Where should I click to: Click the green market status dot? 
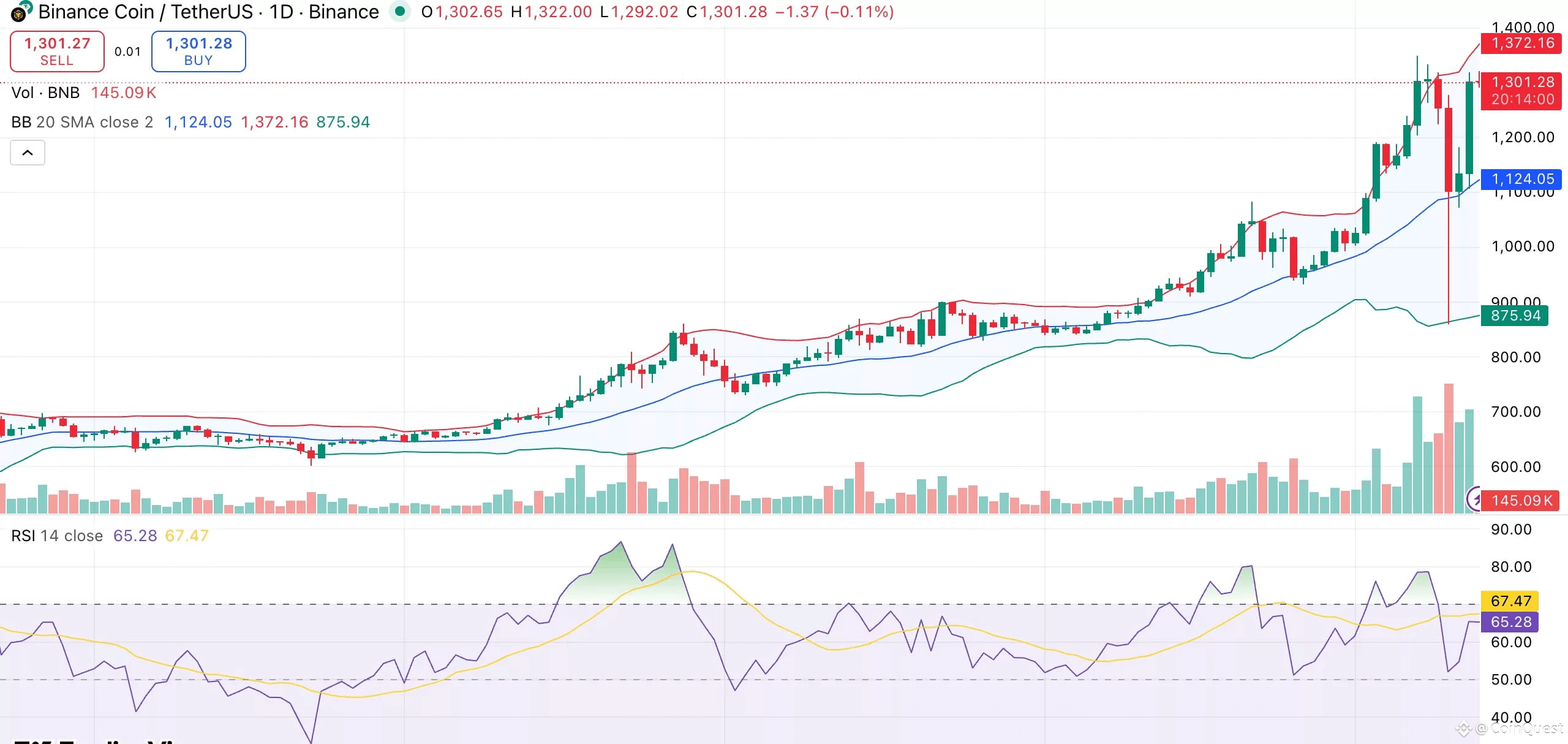400,11
